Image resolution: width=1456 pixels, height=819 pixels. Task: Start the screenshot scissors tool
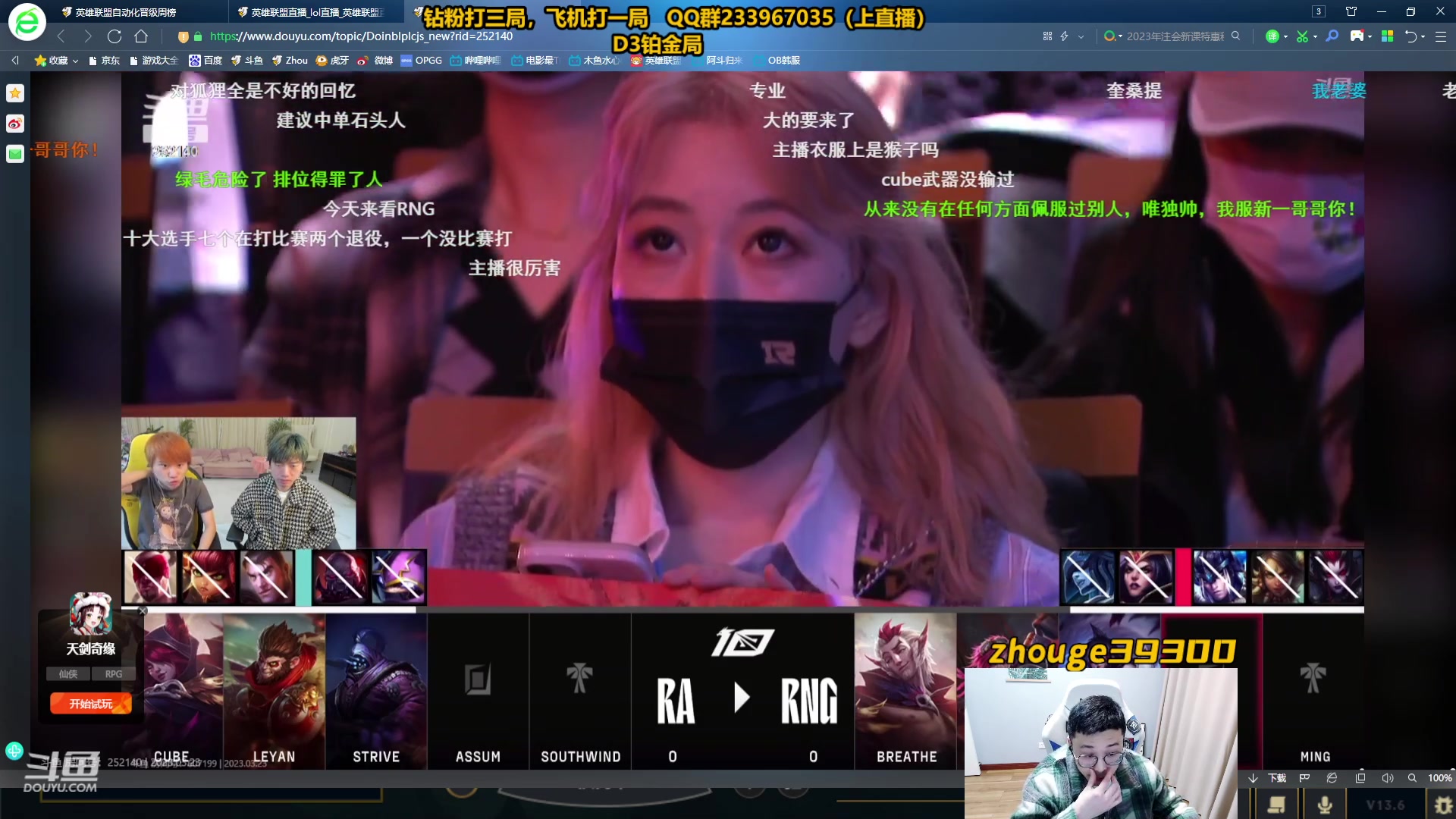(1302, 36)
